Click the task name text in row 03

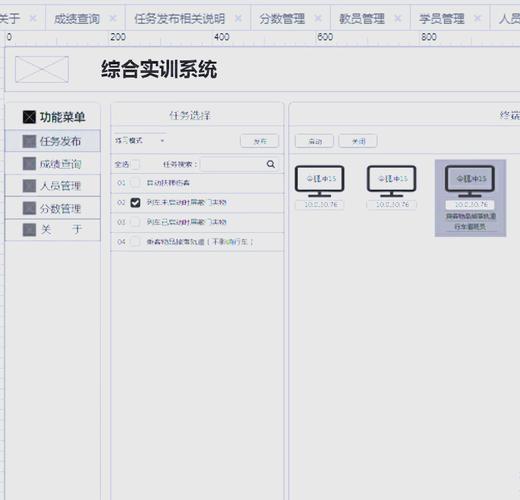(186, 222)
